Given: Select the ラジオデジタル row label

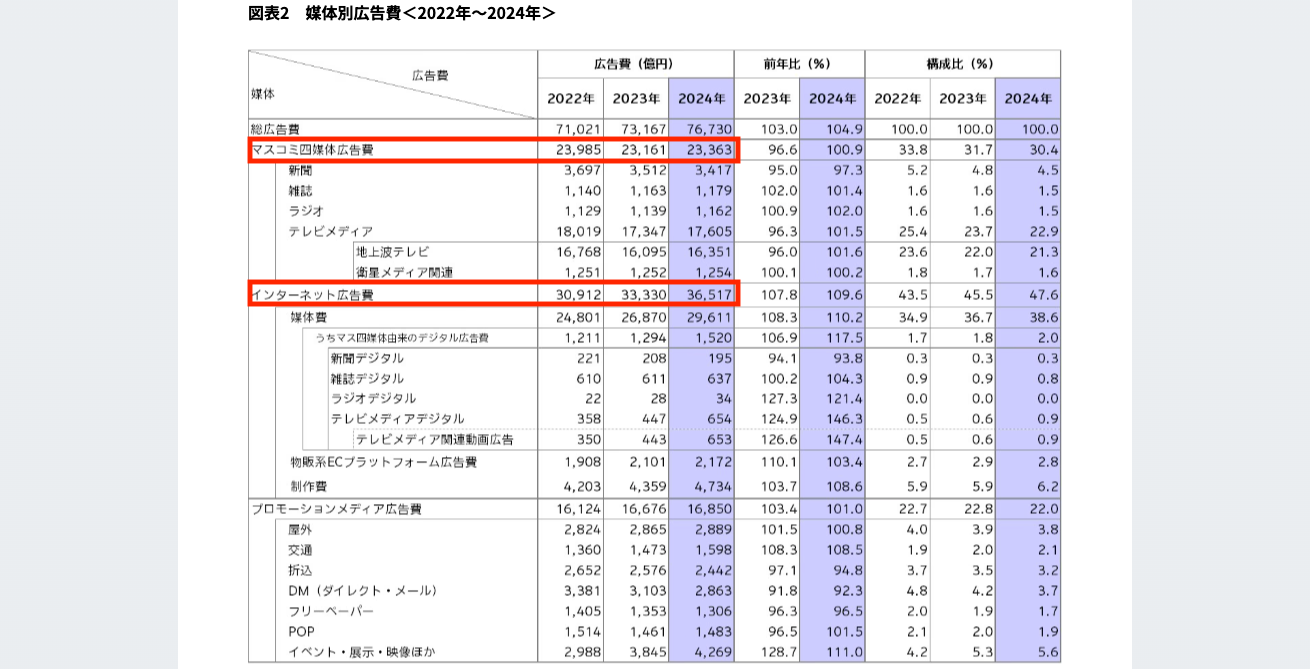Looking at the screenshot, I should 373,399.
